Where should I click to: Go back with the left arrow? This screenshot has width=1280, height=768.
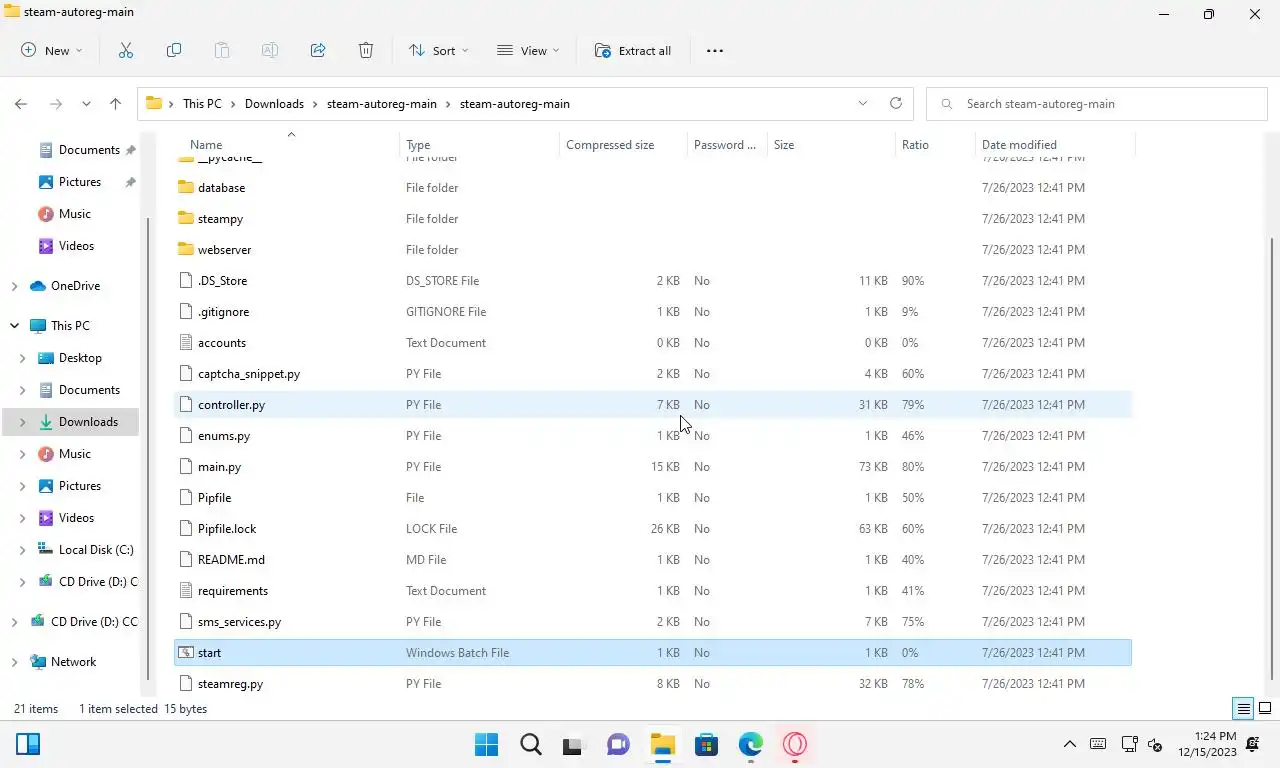[x=21, y=104]
